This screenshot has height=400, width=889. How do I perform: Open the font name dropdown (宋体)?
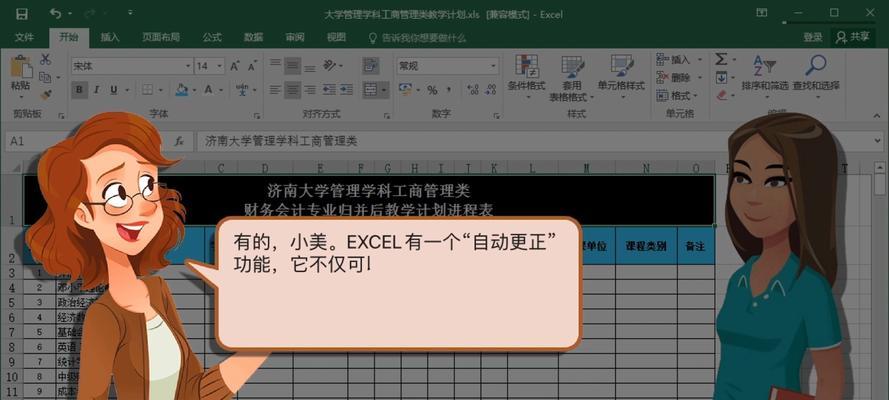point(188,66)
